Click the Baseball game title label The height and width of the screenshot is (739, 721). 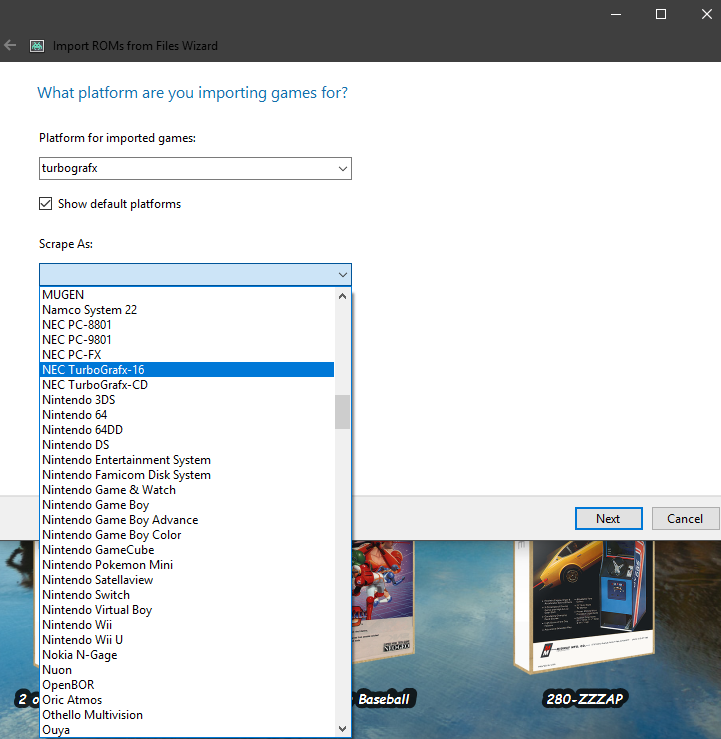pyautogui.click(x=384, y=699)
